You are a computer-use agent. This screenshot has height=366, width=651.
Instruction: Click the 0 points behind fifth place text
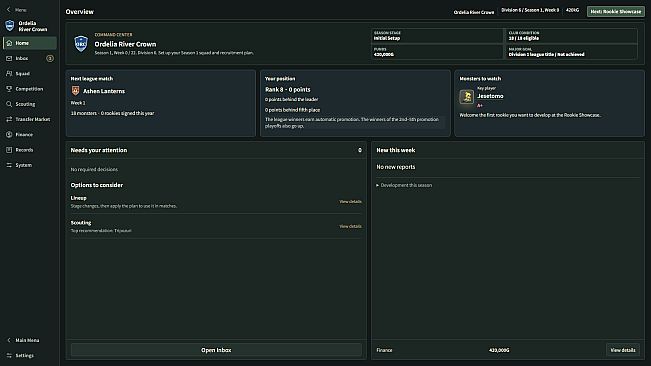(292, 110)
